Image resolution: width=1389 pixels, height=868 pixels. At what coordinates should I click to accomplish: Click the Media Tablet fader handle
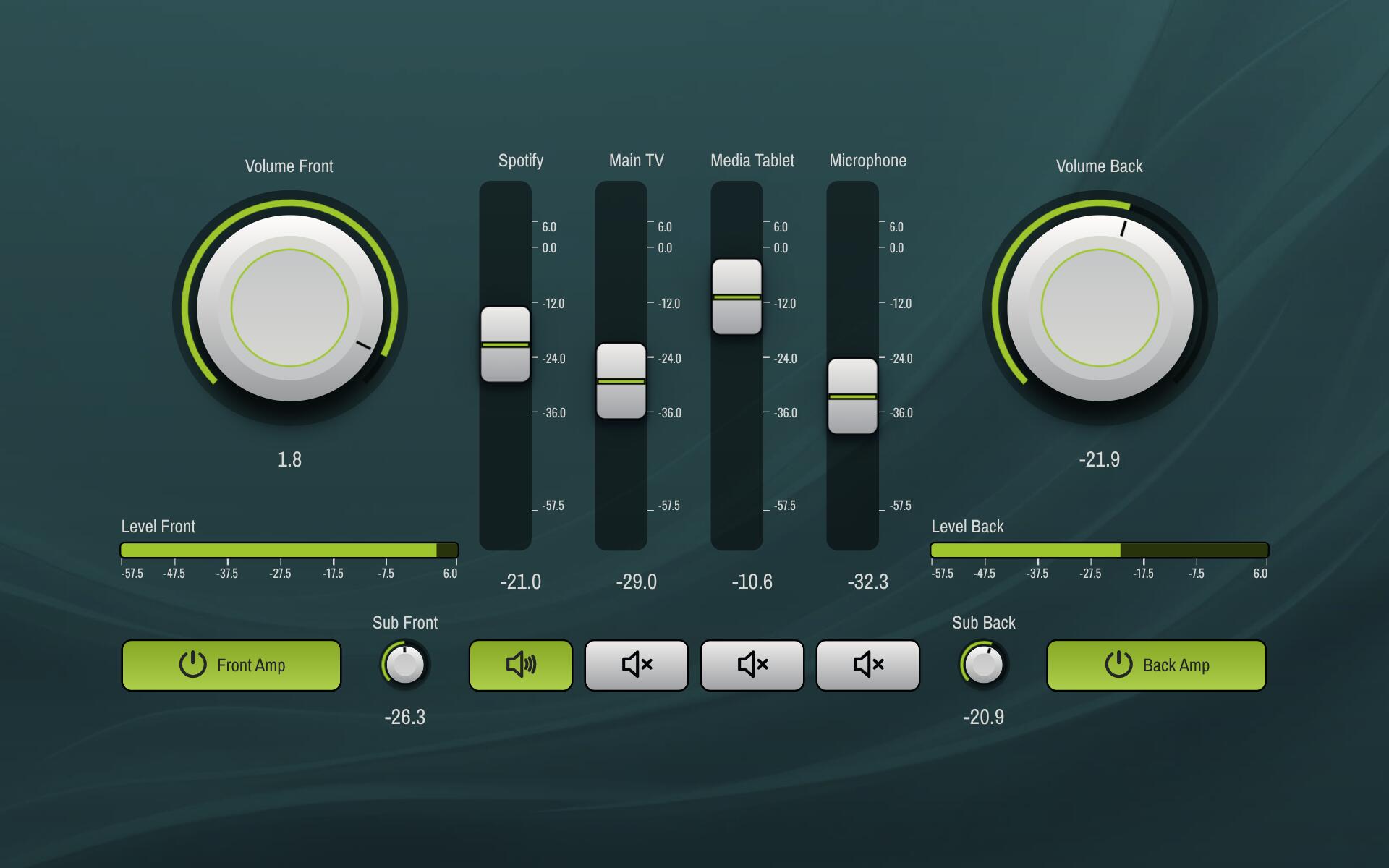737,297
